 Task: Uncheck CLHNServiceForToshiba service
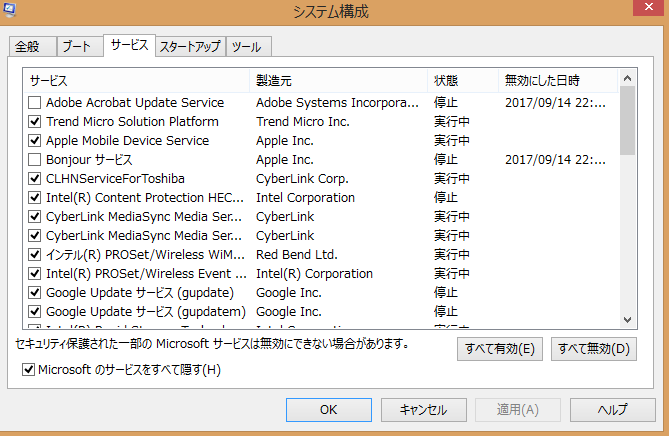tap(35, 179)
